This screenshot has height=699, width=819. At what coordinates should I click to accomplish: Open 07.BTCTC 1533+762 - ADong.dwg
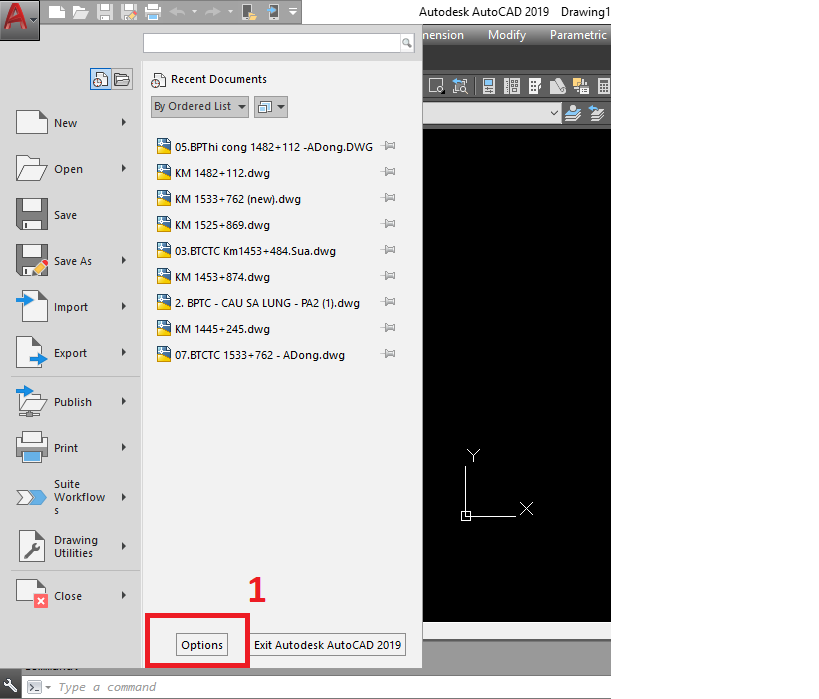click(x=260, y=355)
